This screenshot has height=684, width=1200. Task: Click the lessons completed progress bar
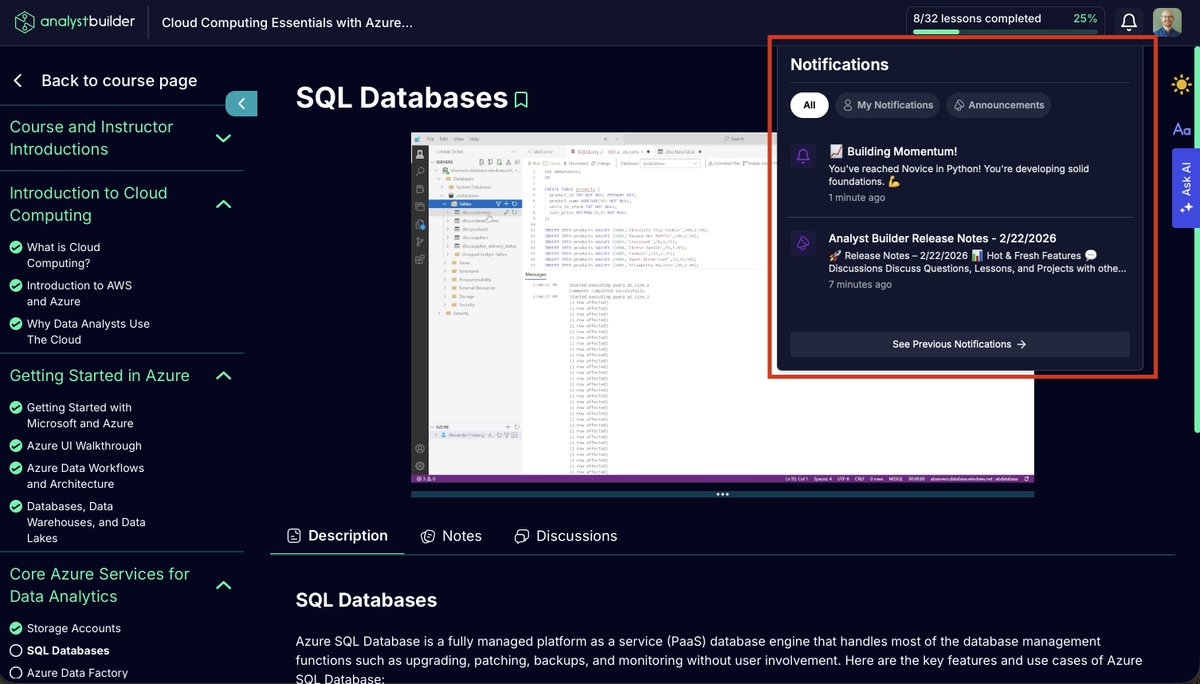click(1004, 31)
